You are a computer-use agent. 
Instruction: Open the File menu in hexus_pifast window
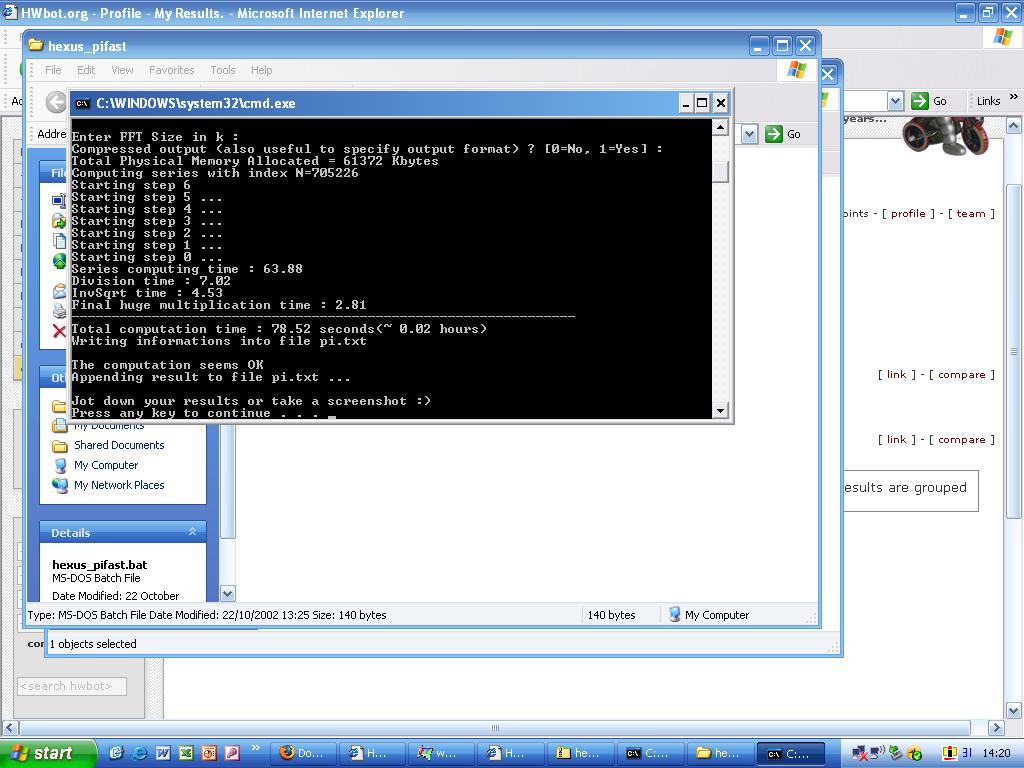pyautogui.click(x=53, y=70)
